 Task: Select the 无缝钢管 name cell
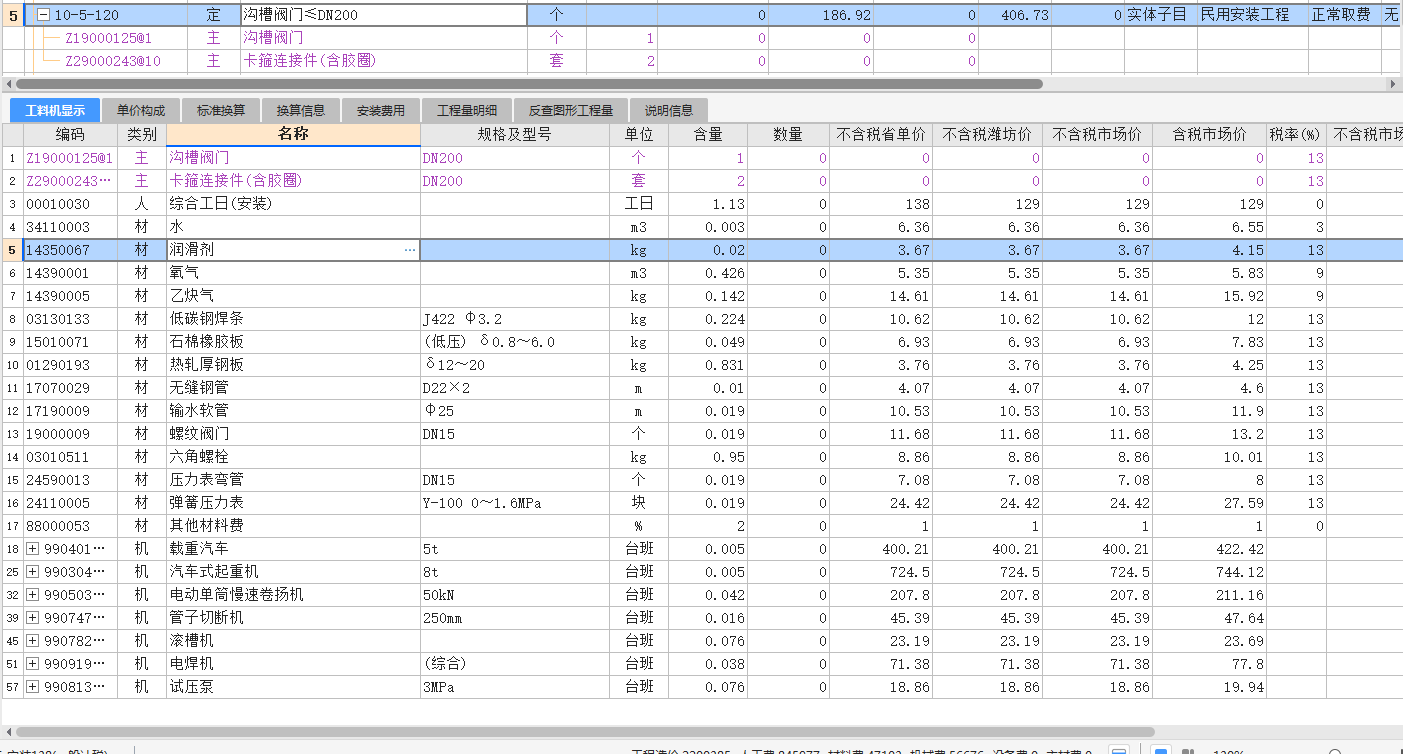click(293, 388)
